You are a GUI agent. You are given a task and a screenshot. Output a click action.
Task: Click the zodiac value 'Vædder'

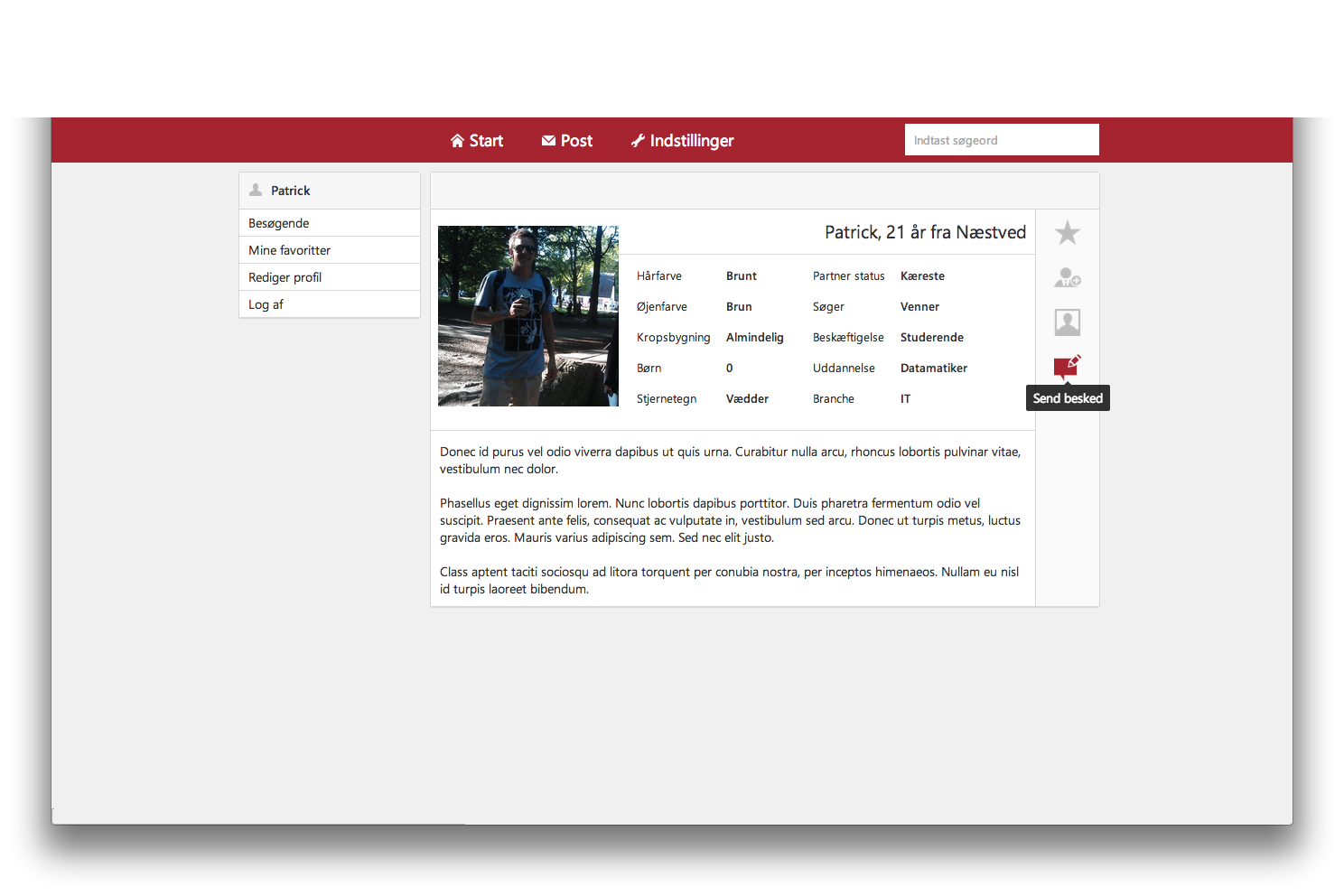(748, 399)
